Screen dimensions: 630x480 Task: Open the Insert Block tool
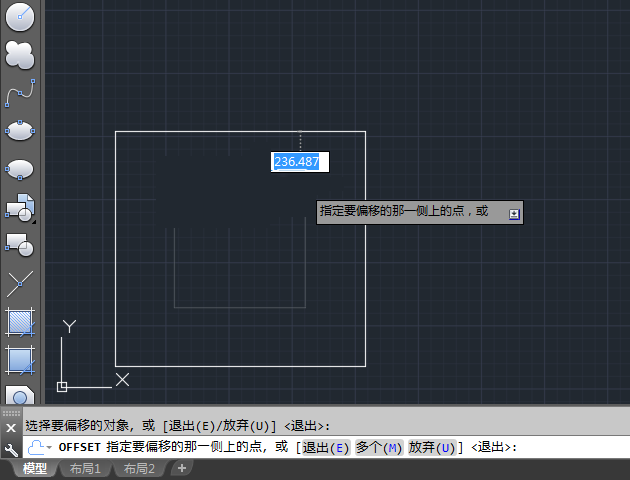click(20, 208)
